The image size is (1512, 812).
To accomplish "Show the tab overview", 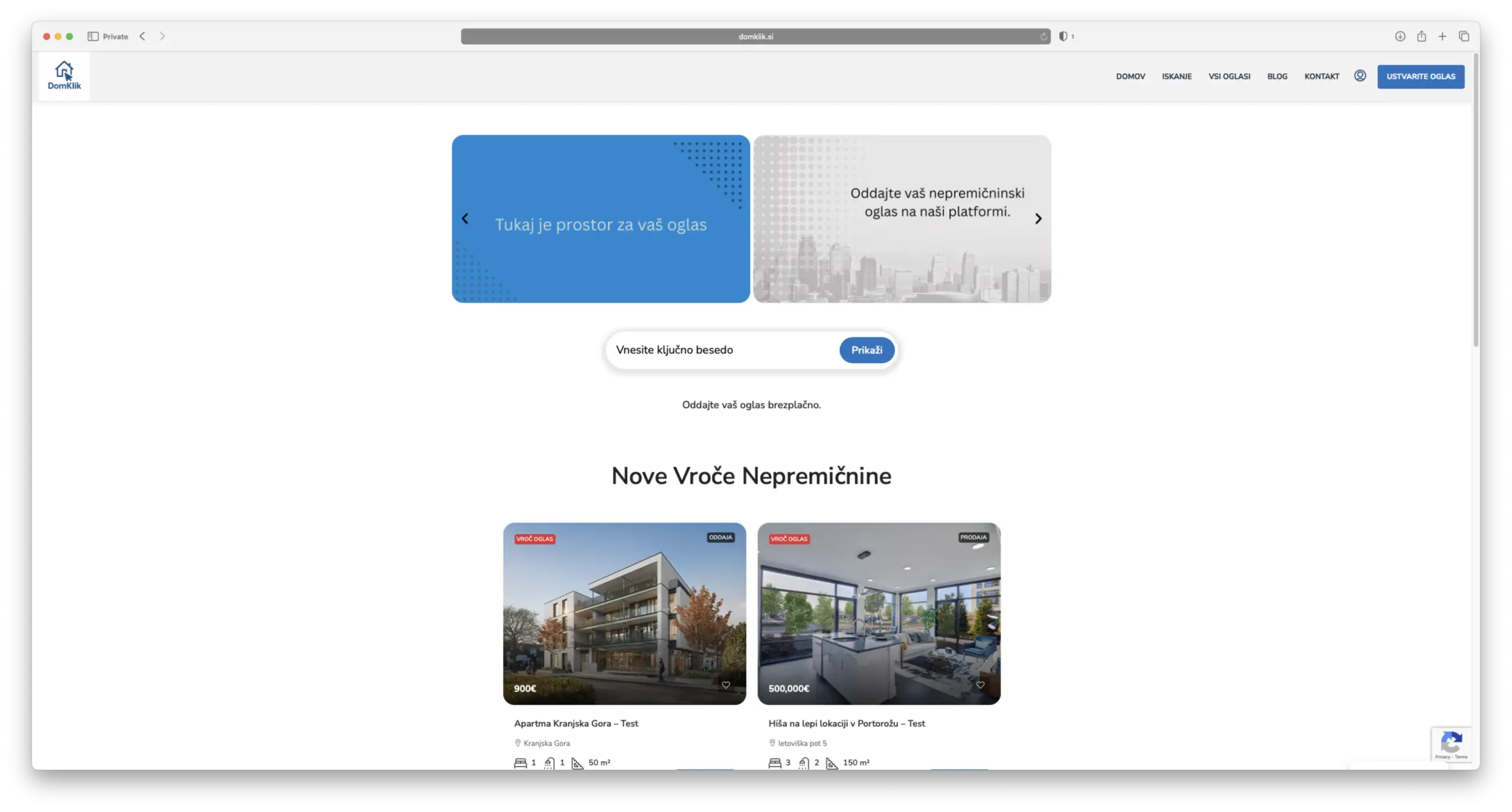I will (x=1464, y=36).
